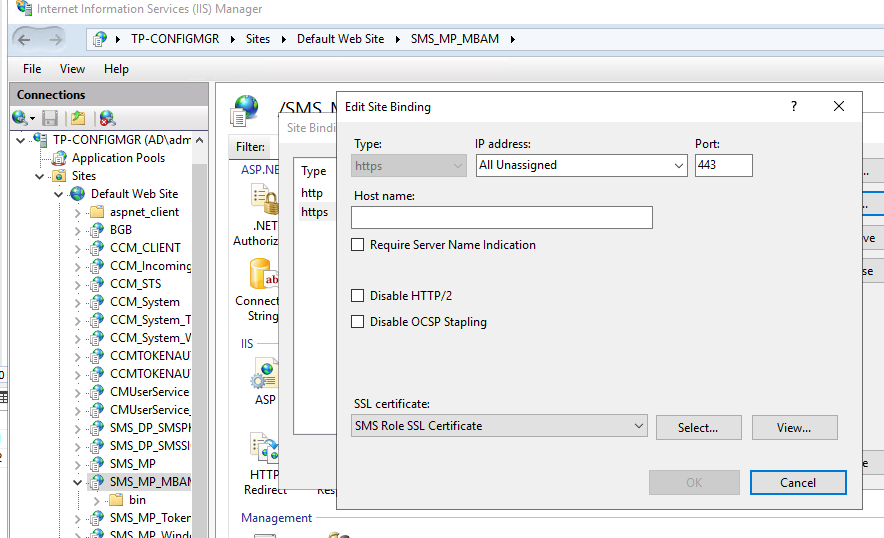Select the CCM_STS application icon
This screenshot has width=884, height=538.
tap(97, 284)
